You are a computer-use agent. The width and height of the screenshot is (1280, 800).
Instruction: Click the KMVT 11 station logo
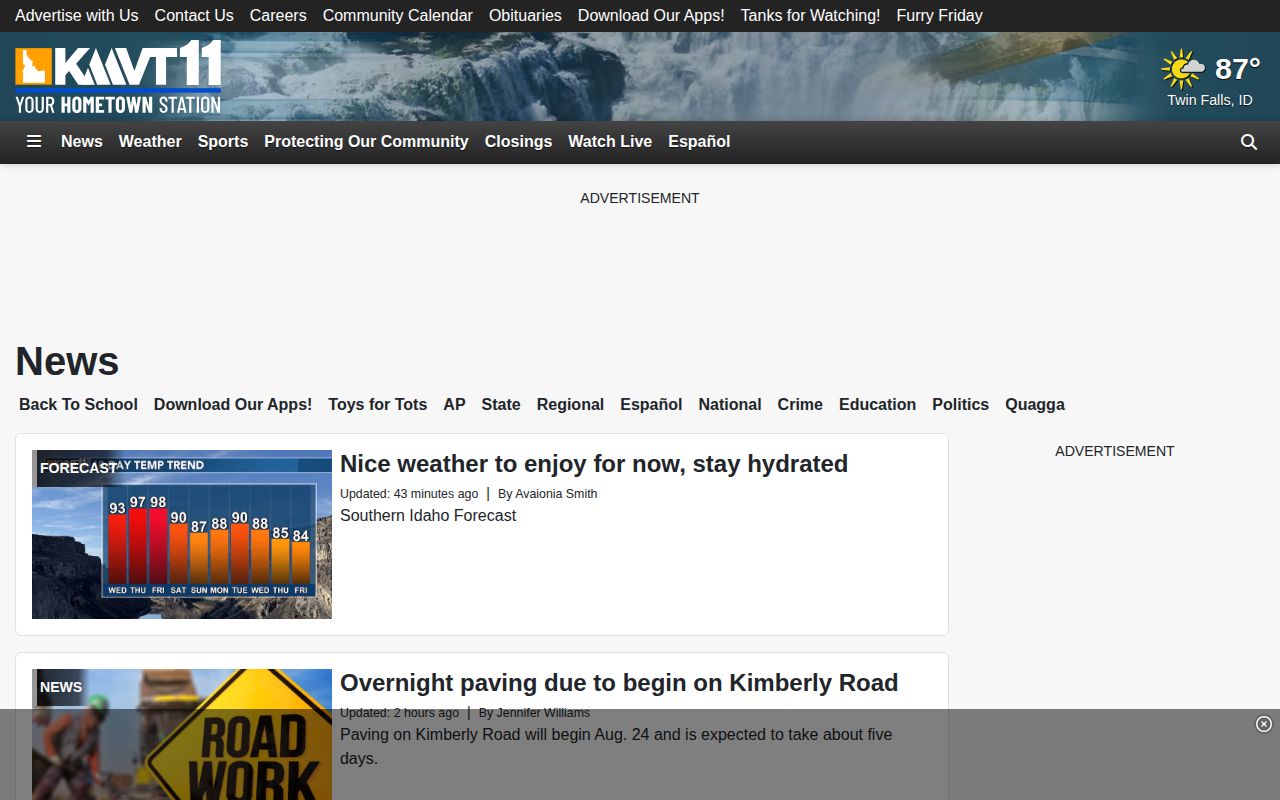tap(118, 77)
